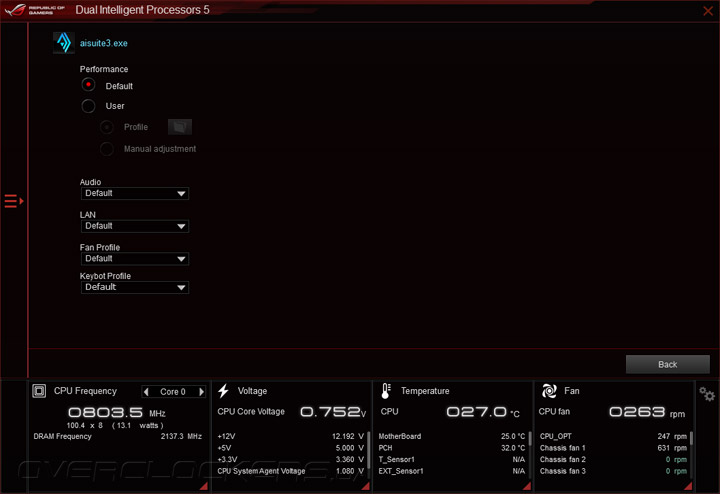
Task: Click the ROG Republic of Gamers logo
Action: click(34, 10)
